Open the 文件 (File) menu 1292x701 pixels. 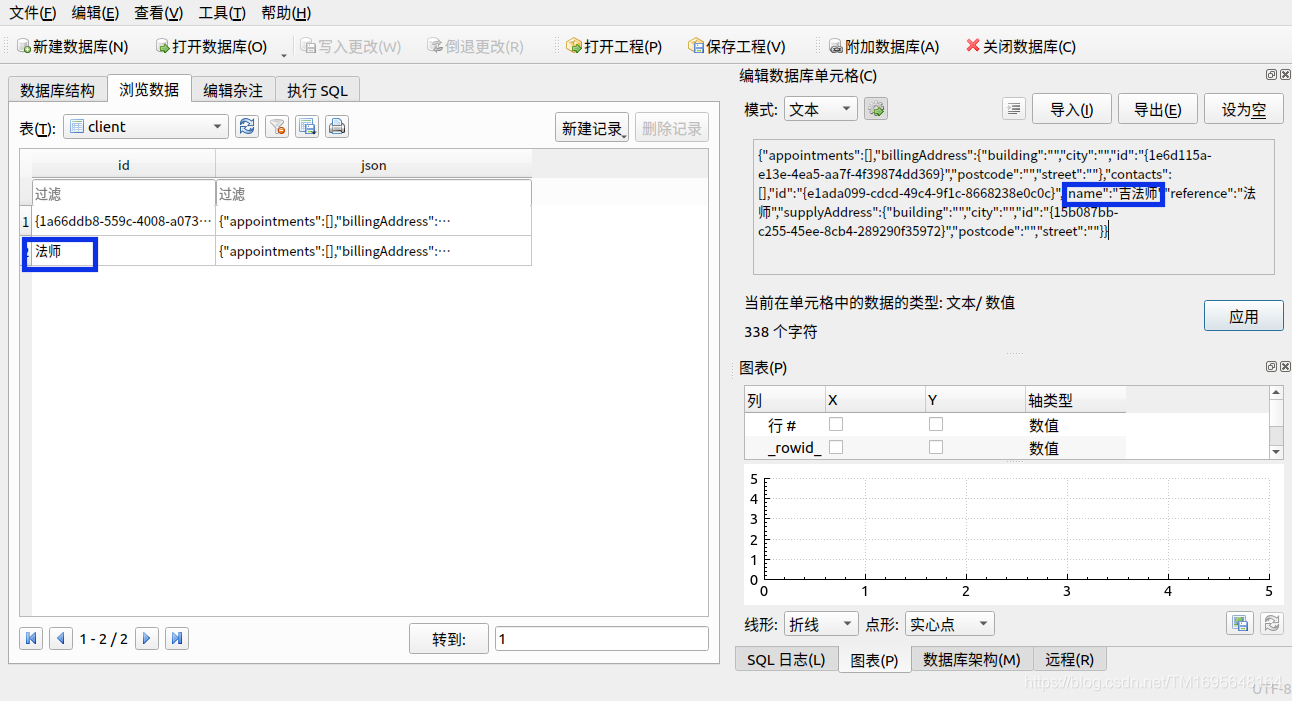[33, 13]
